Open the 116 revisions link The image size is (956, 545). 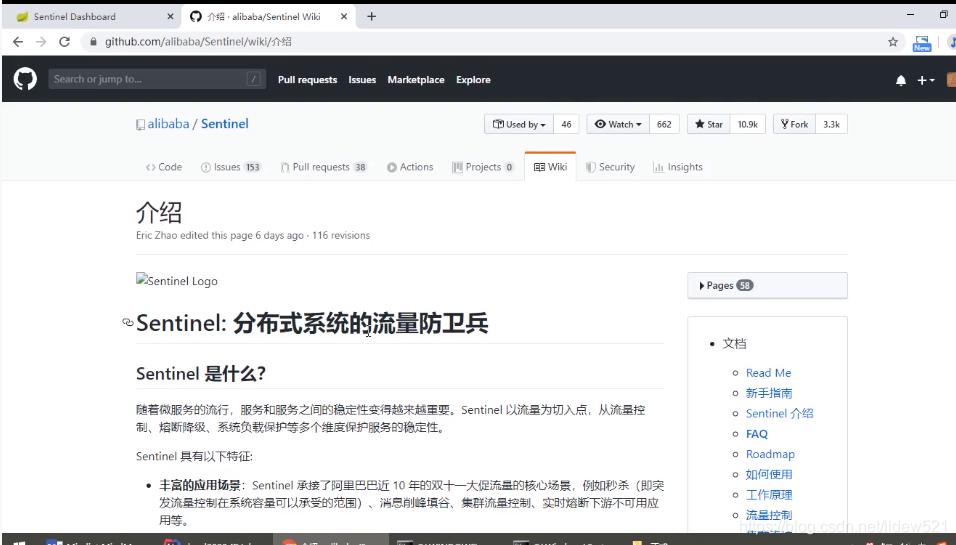tap(341, 235)
